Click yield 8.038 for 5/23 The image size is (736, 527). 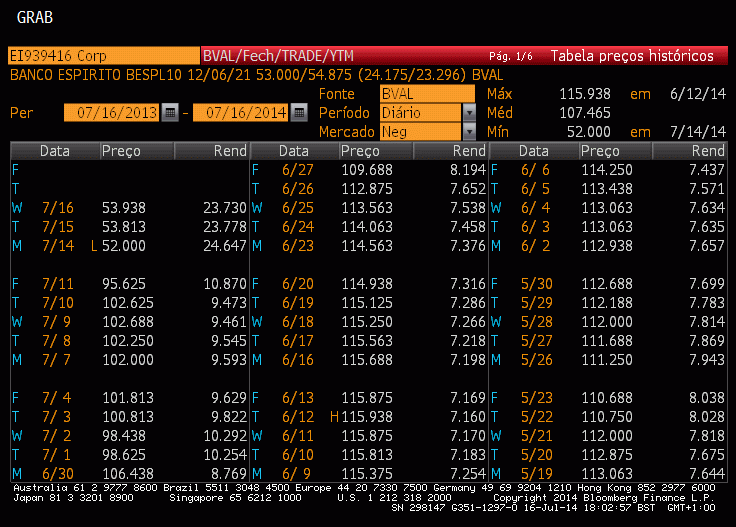click(x=706, y=398)
